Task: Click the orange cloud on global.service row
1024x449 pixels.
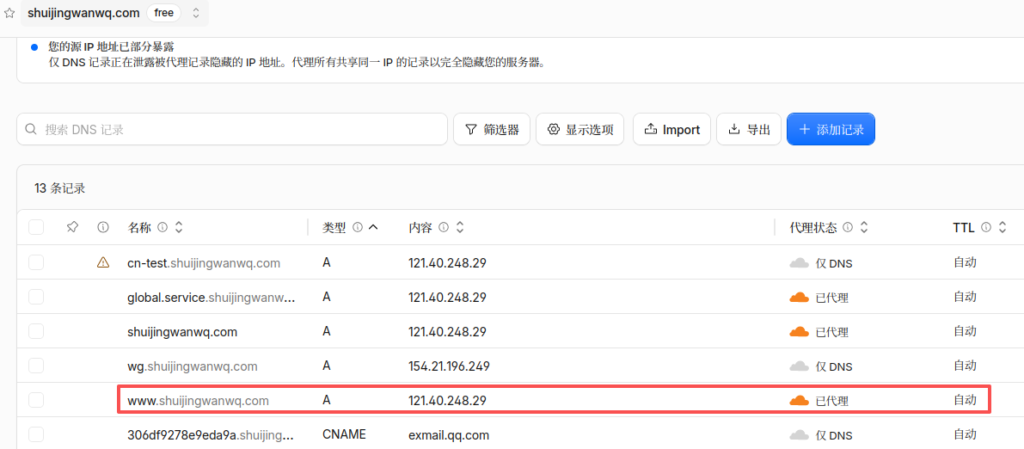Action: pyautogui.click(x=799, y=298)
